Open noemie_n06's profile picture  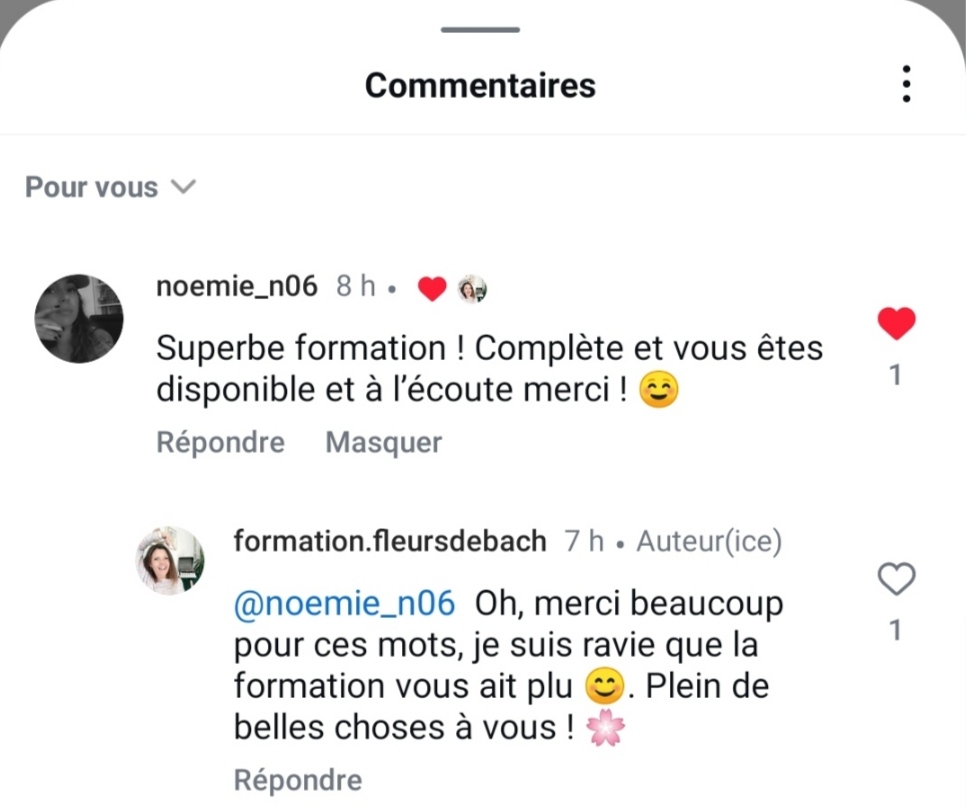pyautogui.click(x=79, y=318)
